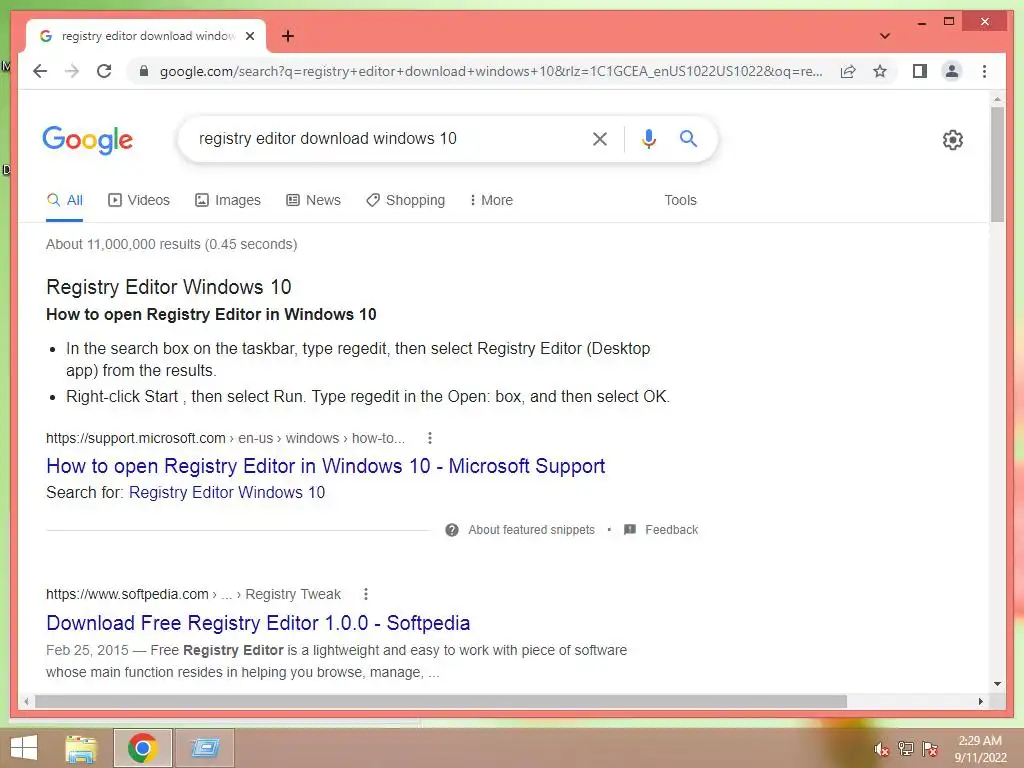Switch to News results
This screenshot has width=1024, height=768.
coord(313,200)
